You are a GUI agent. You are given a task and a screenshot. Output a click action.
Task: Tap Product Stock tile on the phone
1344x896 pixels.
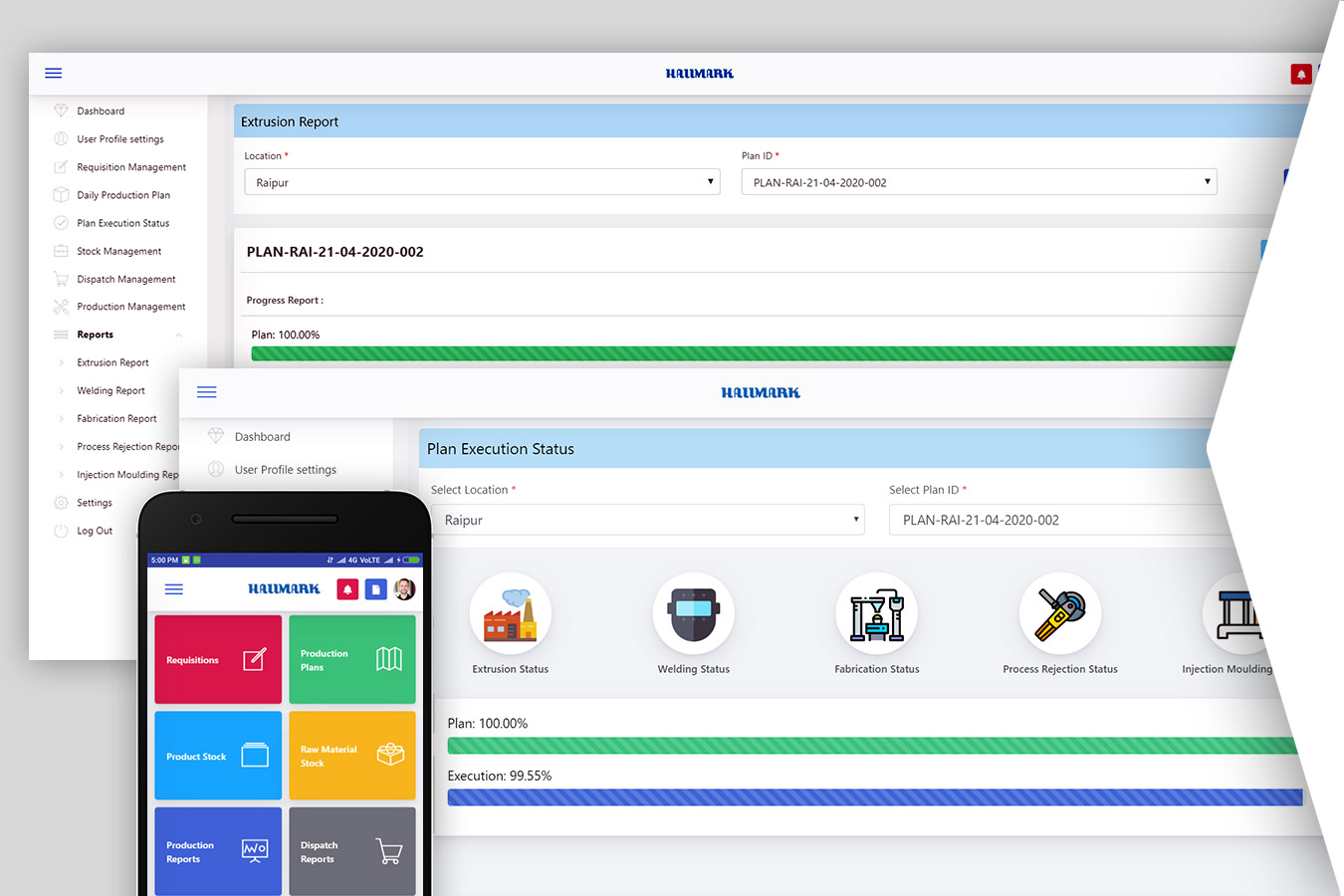click(218, 756)
